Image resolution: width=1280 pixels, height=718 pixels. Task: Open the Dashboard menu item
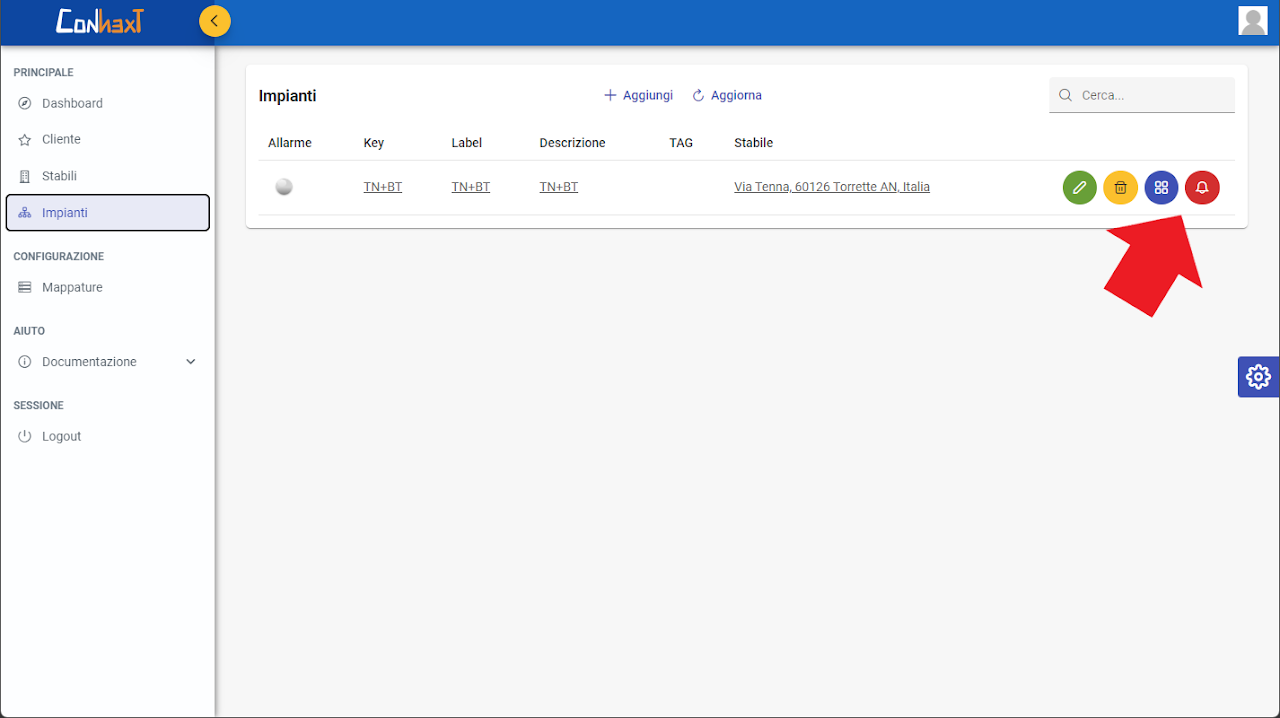coord(72,103)
